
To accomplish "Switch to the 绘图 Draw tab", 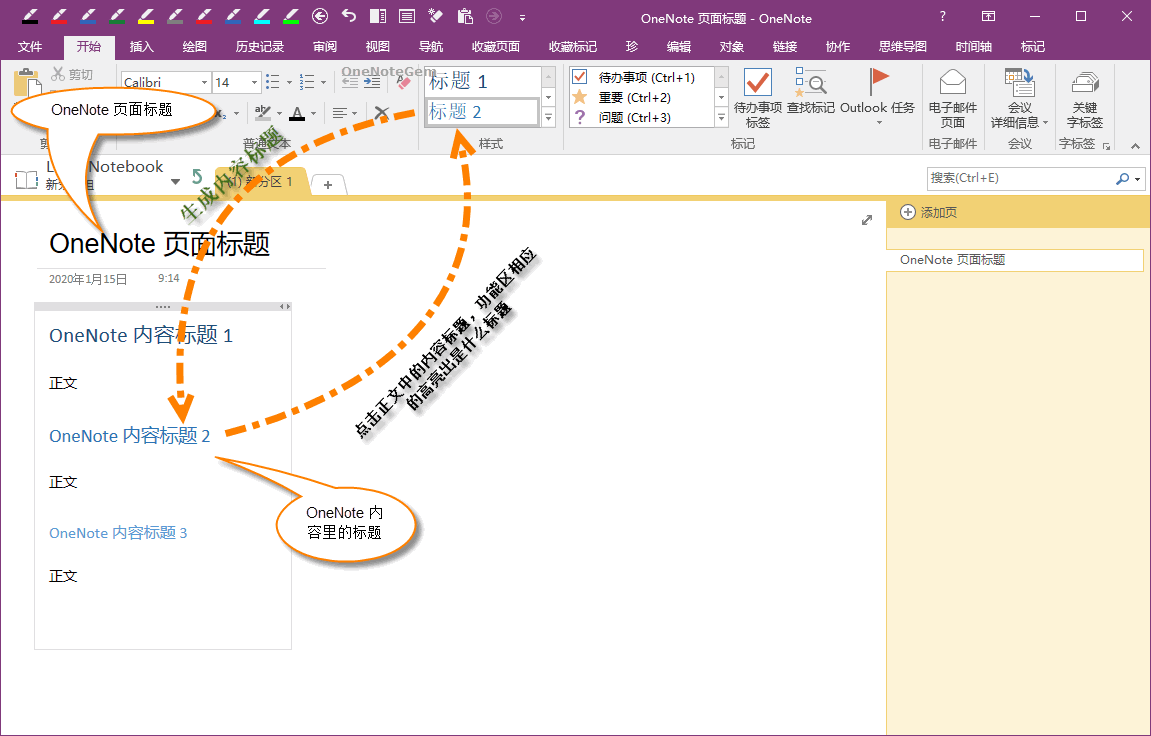I will click(195, 46).
